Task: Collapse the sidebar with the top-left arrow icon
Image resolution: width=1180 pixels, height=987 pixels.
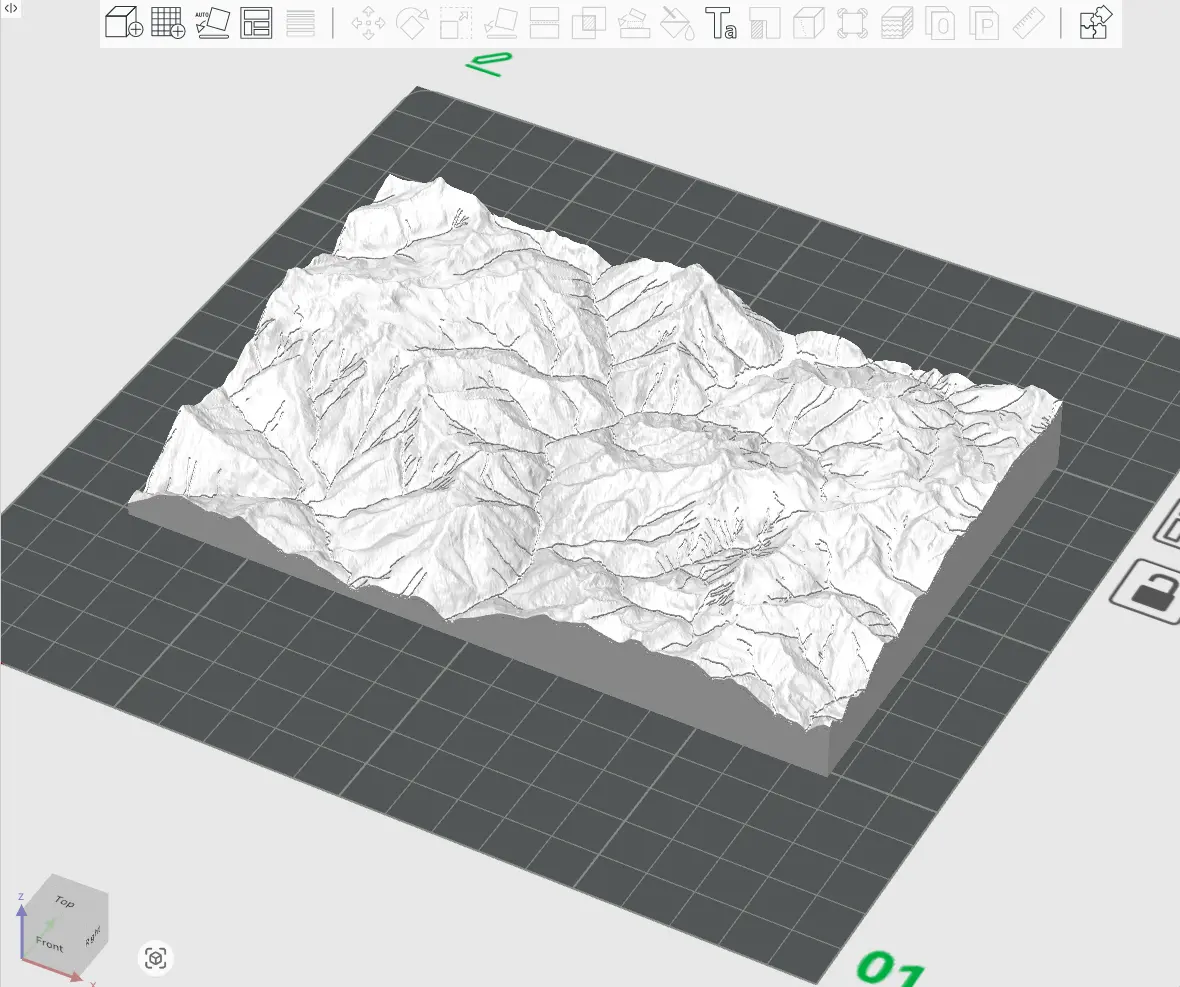Action: pos(11,8)
